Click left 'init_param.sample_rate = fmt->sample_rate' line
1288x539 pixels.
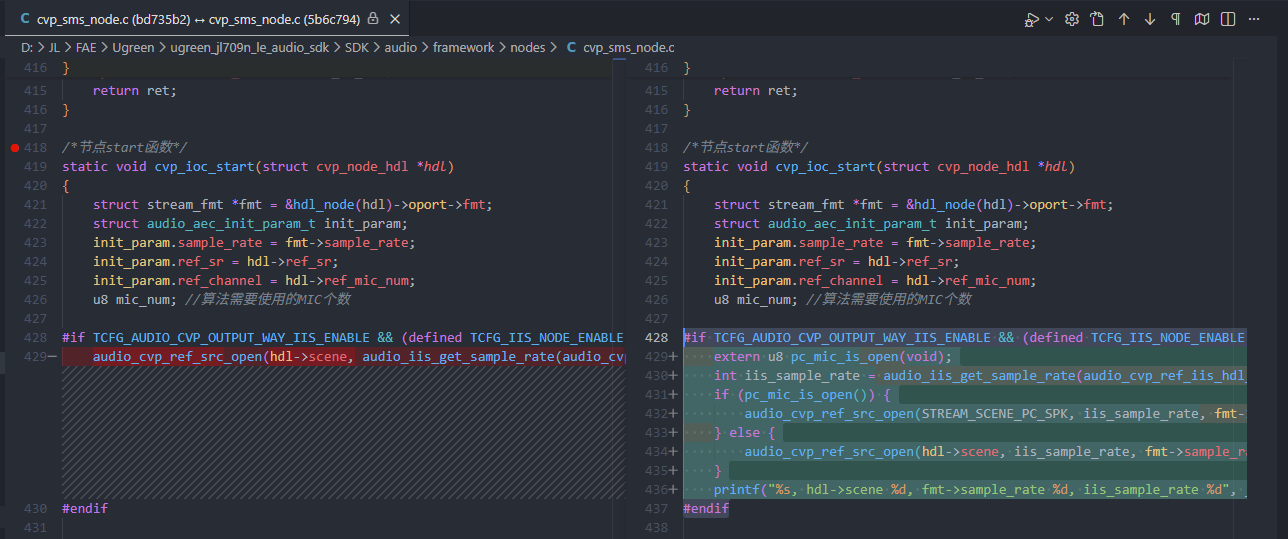(254, 243)
